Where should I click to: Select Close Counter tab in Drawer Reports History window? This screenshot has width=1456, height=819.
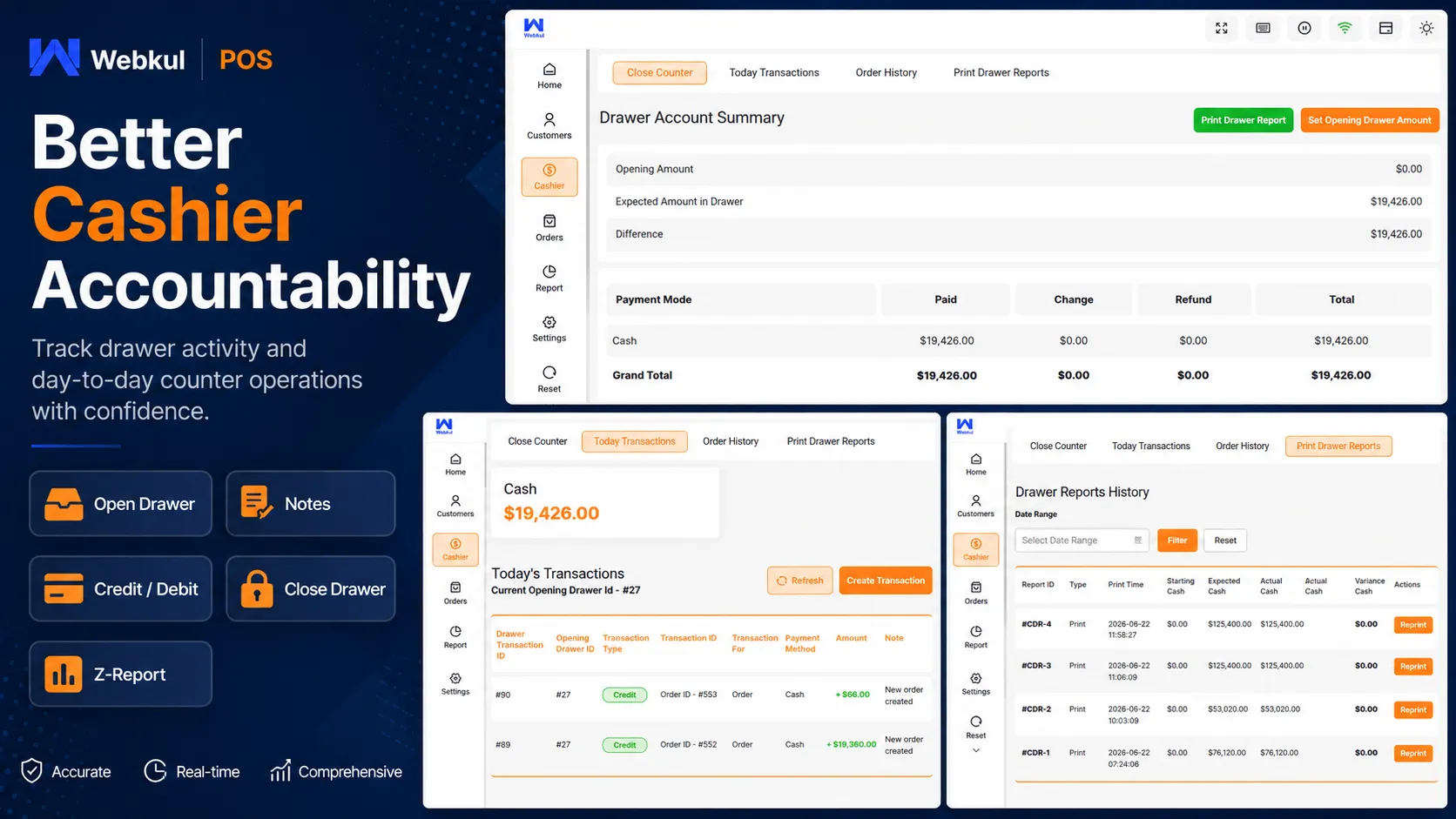coord(1058,446)
